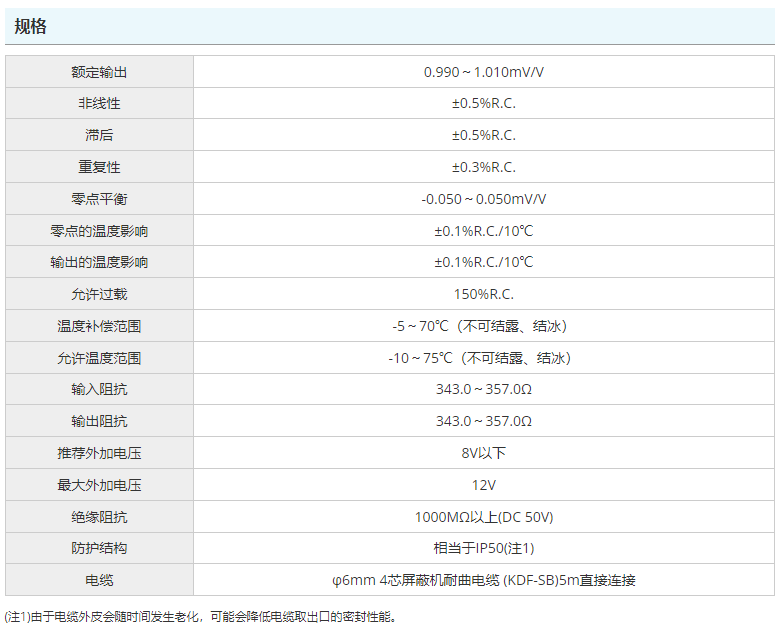
Task: Click the 允许过载 label cell
Action: click(x=99, y=294)
